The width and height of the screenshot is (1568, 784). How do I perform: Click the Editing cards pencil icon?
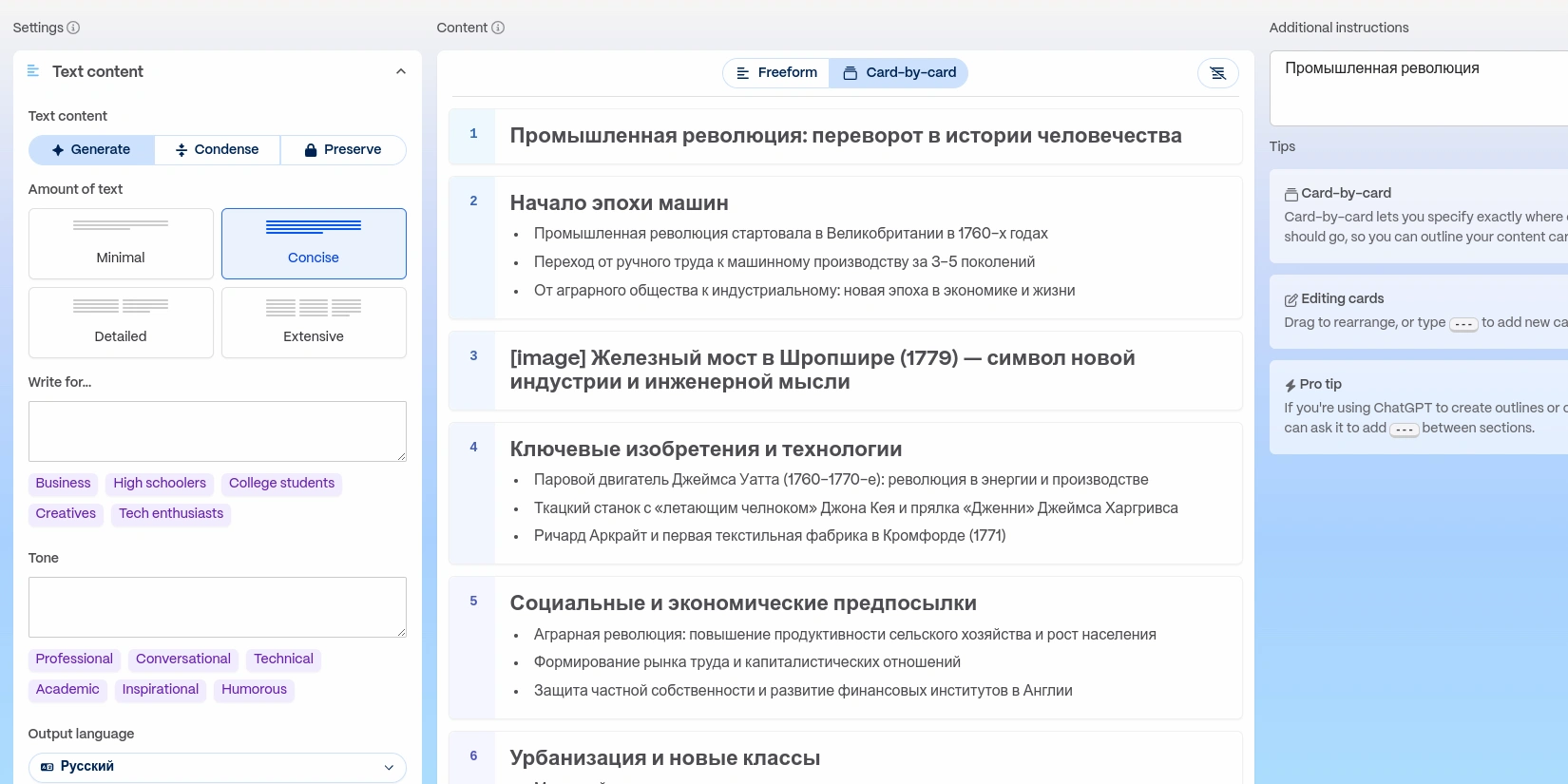pyautogui.click(x=1291, y=299)
